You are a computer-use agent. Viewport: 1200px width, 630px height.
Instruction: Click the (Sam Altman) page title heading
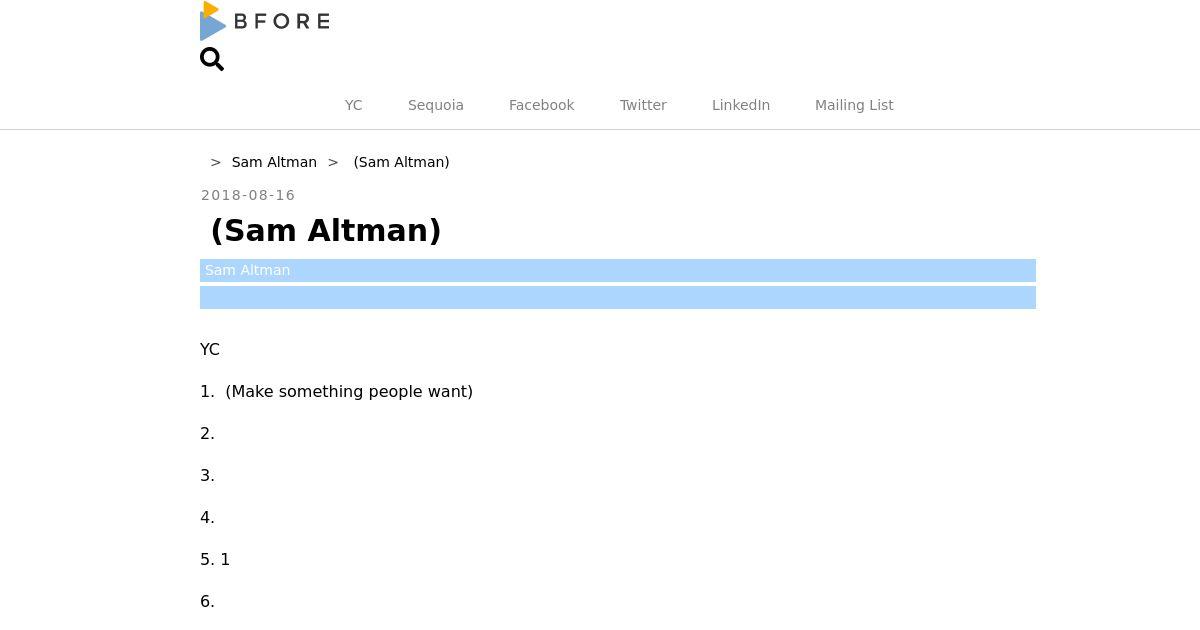326,231
